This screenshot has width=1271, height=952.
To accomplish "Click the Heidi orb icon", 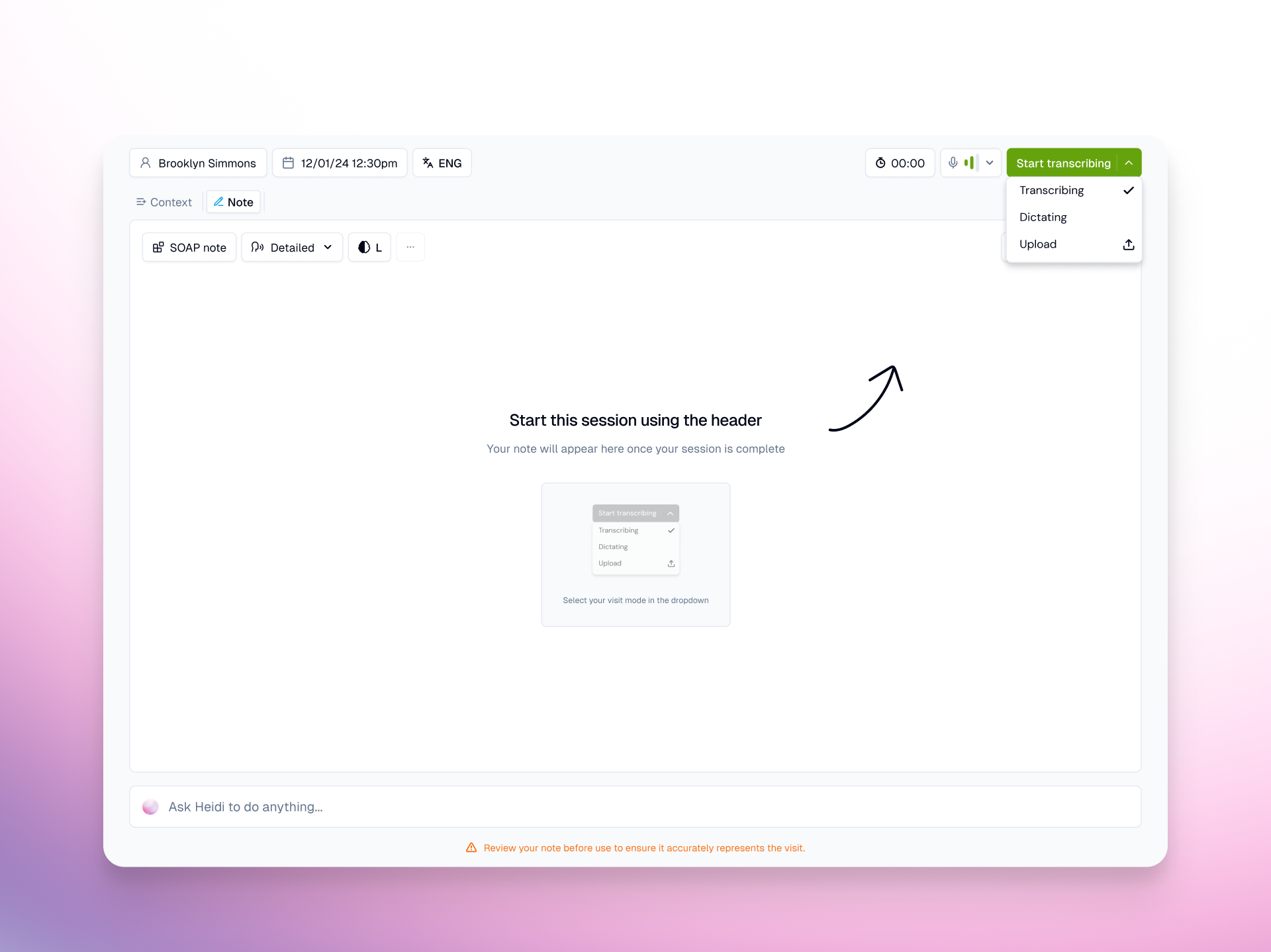I will click(150, 806).
